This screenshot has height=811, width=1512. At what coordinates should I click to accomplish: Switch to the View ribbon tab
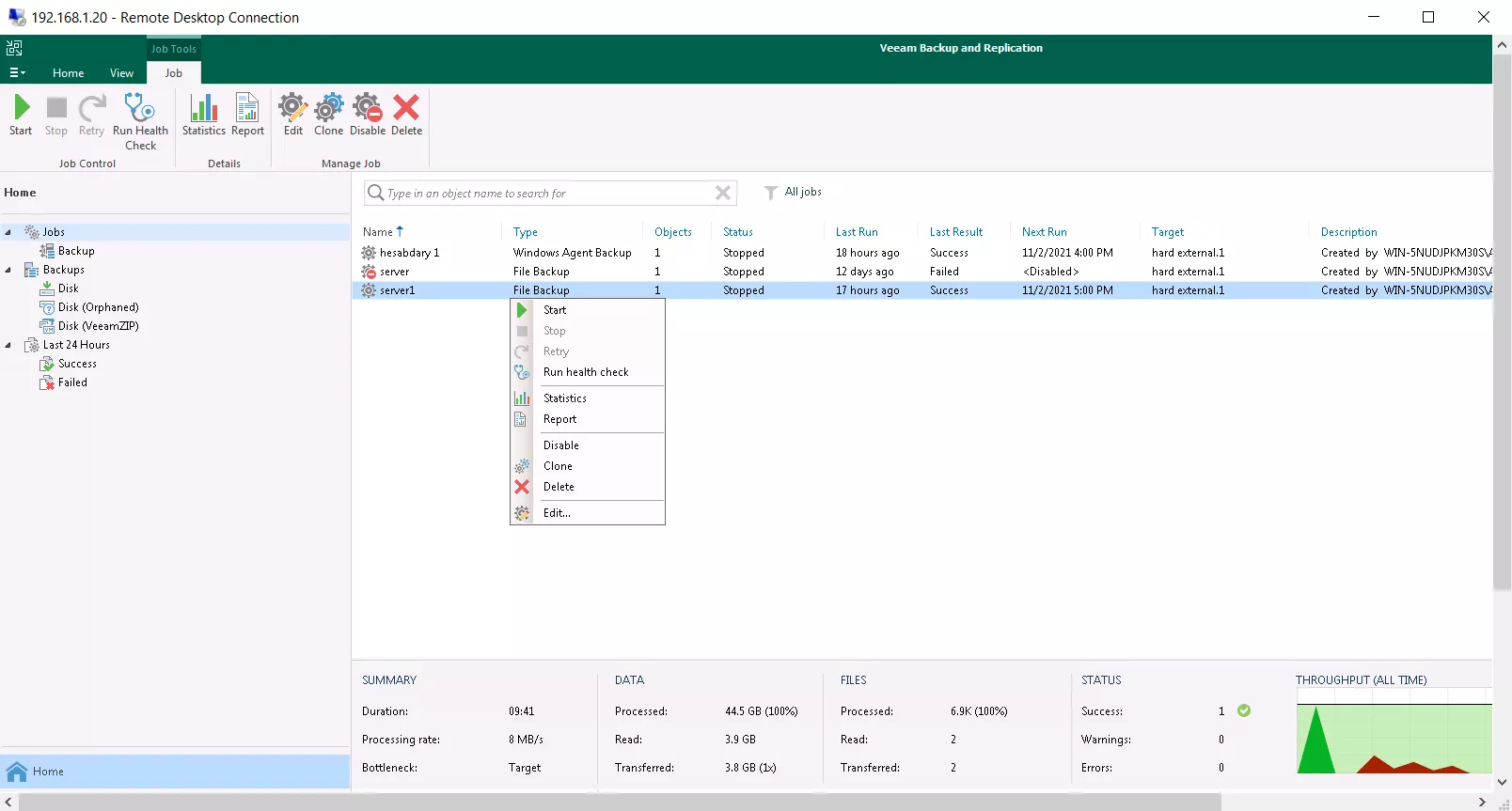click(x=121, y=72)
